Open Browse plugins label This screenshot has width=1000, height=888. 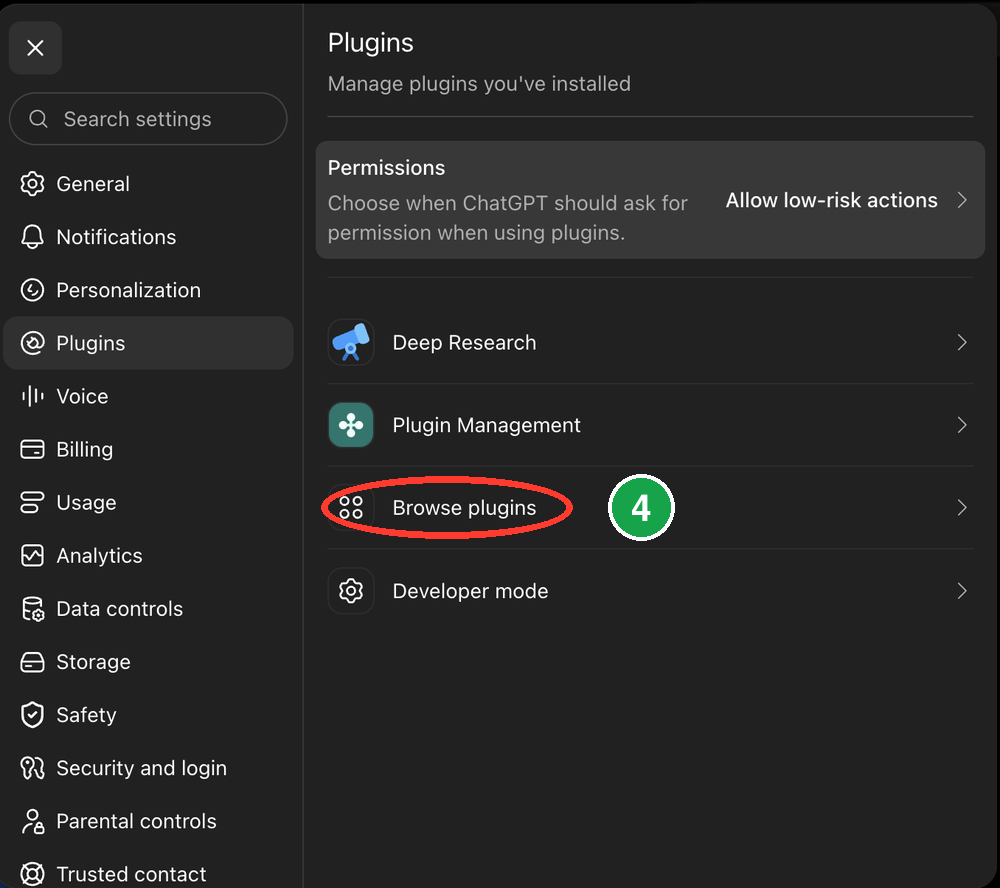(x=464, y=508)
